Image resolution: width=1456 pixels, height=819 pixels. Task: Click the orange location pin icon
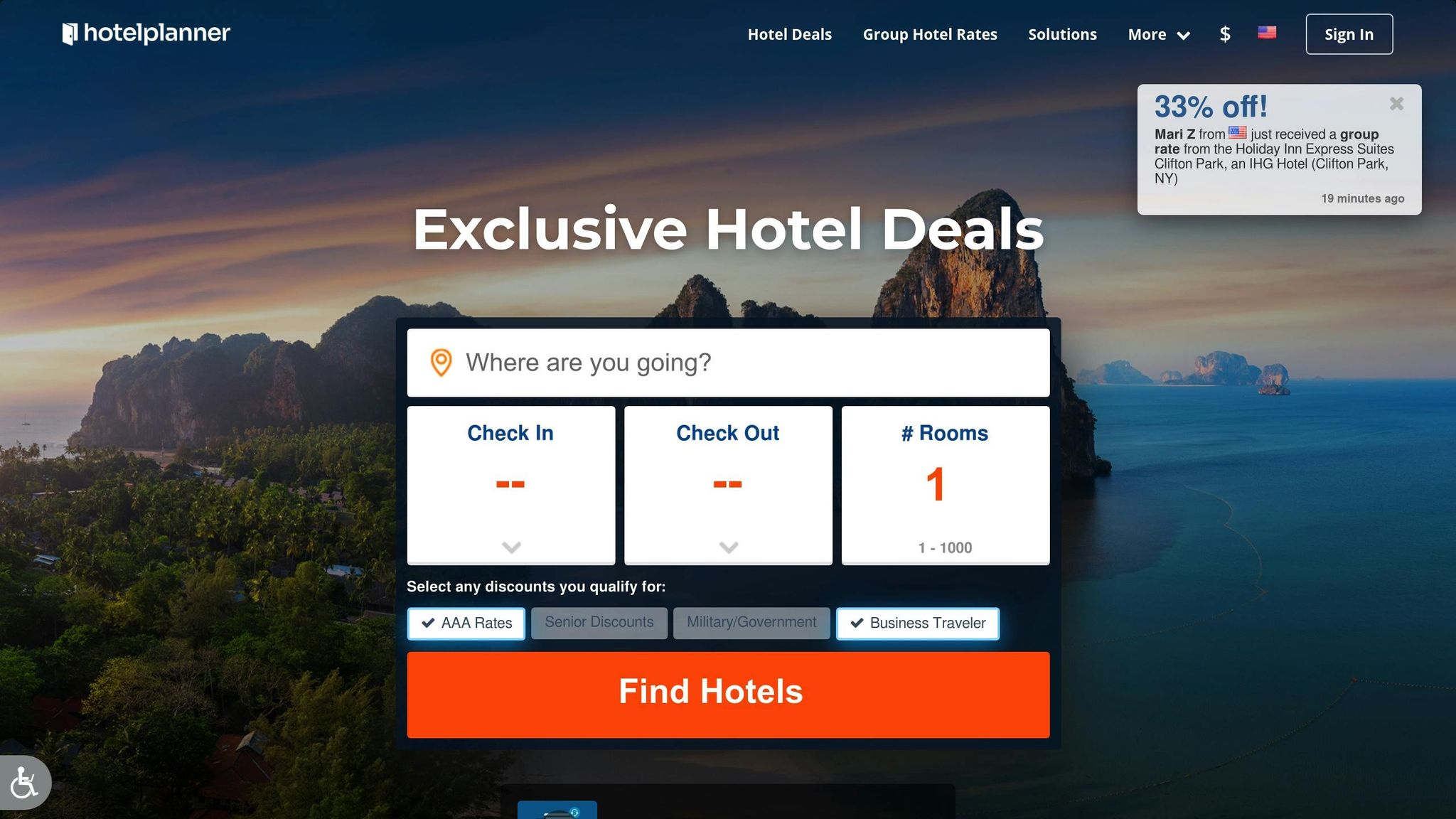tap(441, 363)
